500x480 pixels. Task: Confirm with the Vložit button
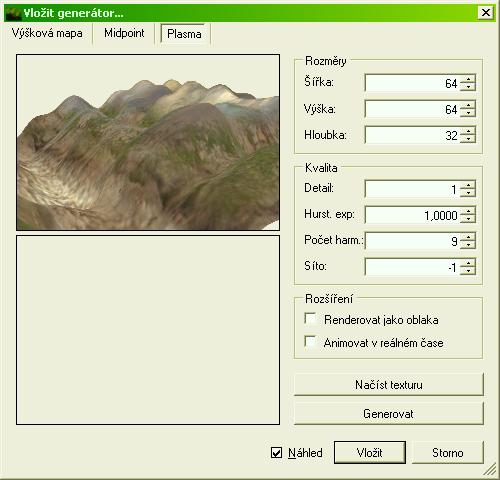[370, 453]
